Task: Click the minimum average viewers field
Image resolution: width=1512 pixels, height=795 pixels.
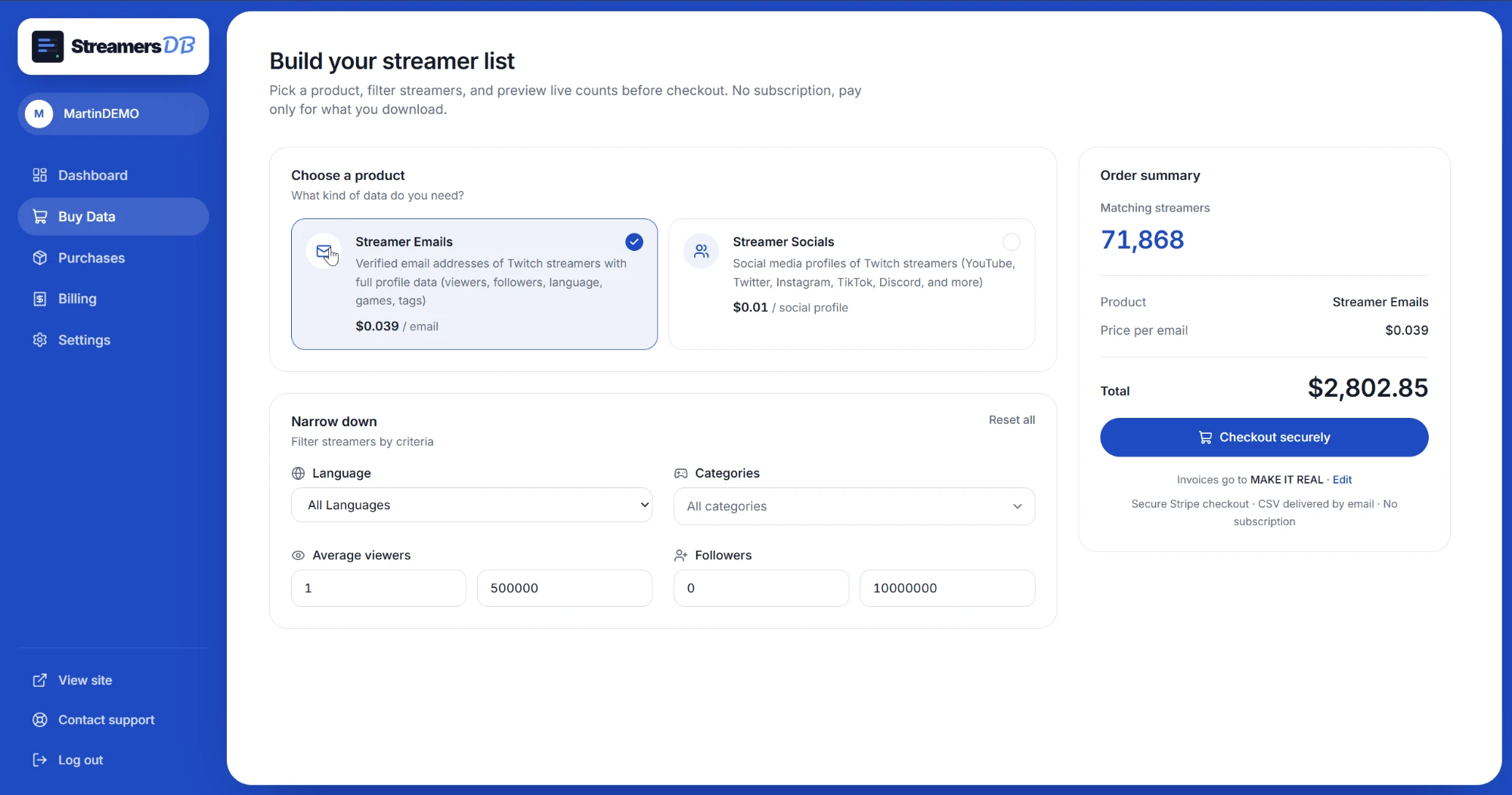Action: [x=379, y=588]
